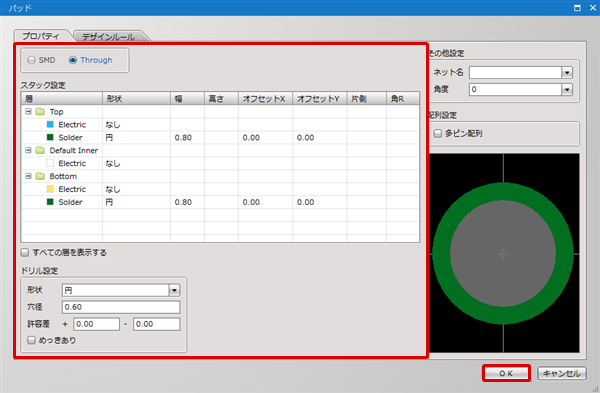600x393 pixels.
Task: Collapse the Default Inner layer group
Action: tap(28, 150)
